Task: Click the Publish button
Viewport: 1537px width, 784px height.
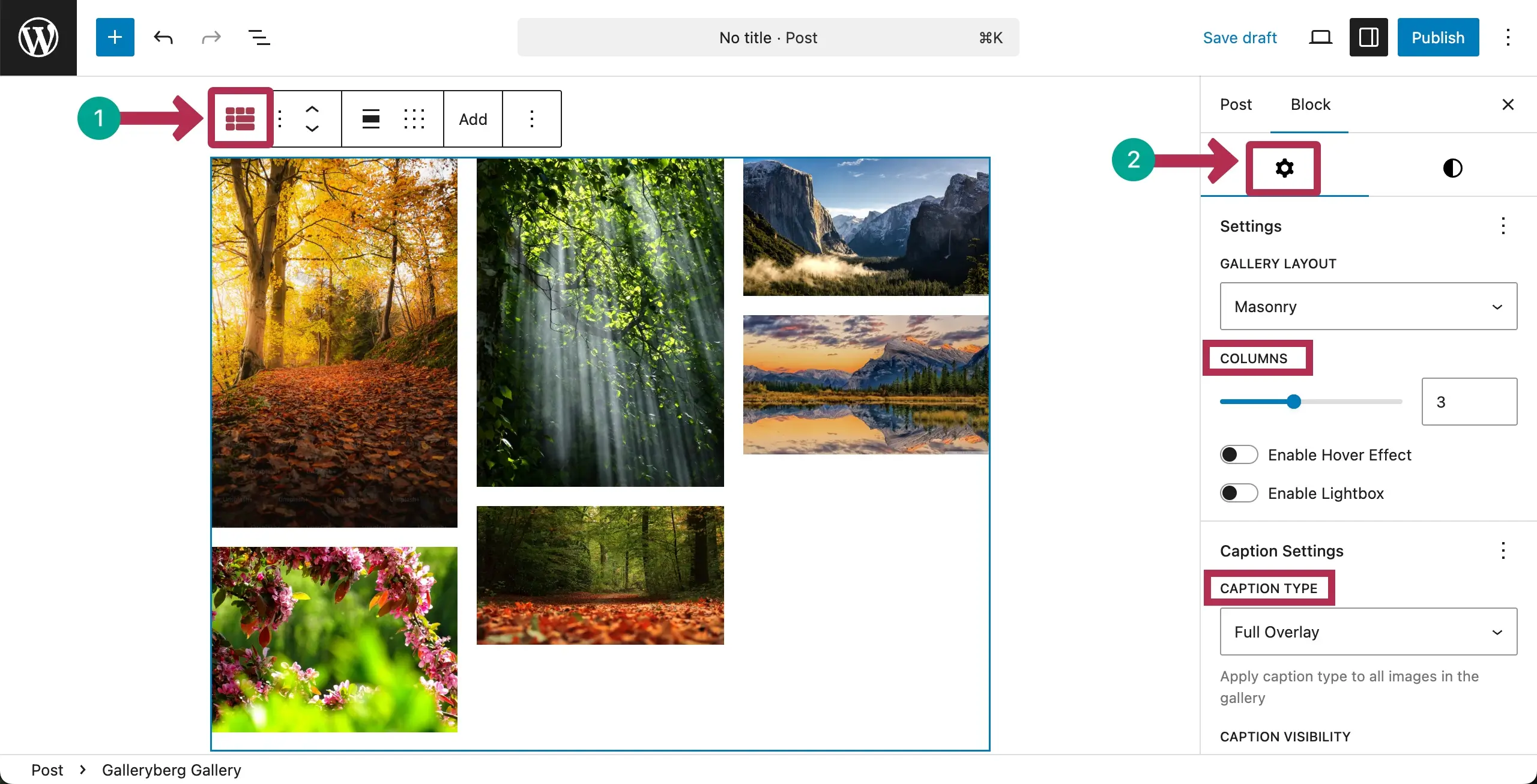Action: (1438, 37)
